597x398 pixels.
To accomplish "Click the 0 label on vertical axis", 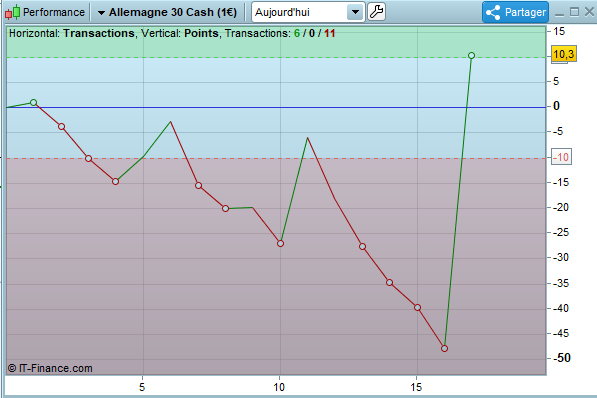I will point(556,106).
